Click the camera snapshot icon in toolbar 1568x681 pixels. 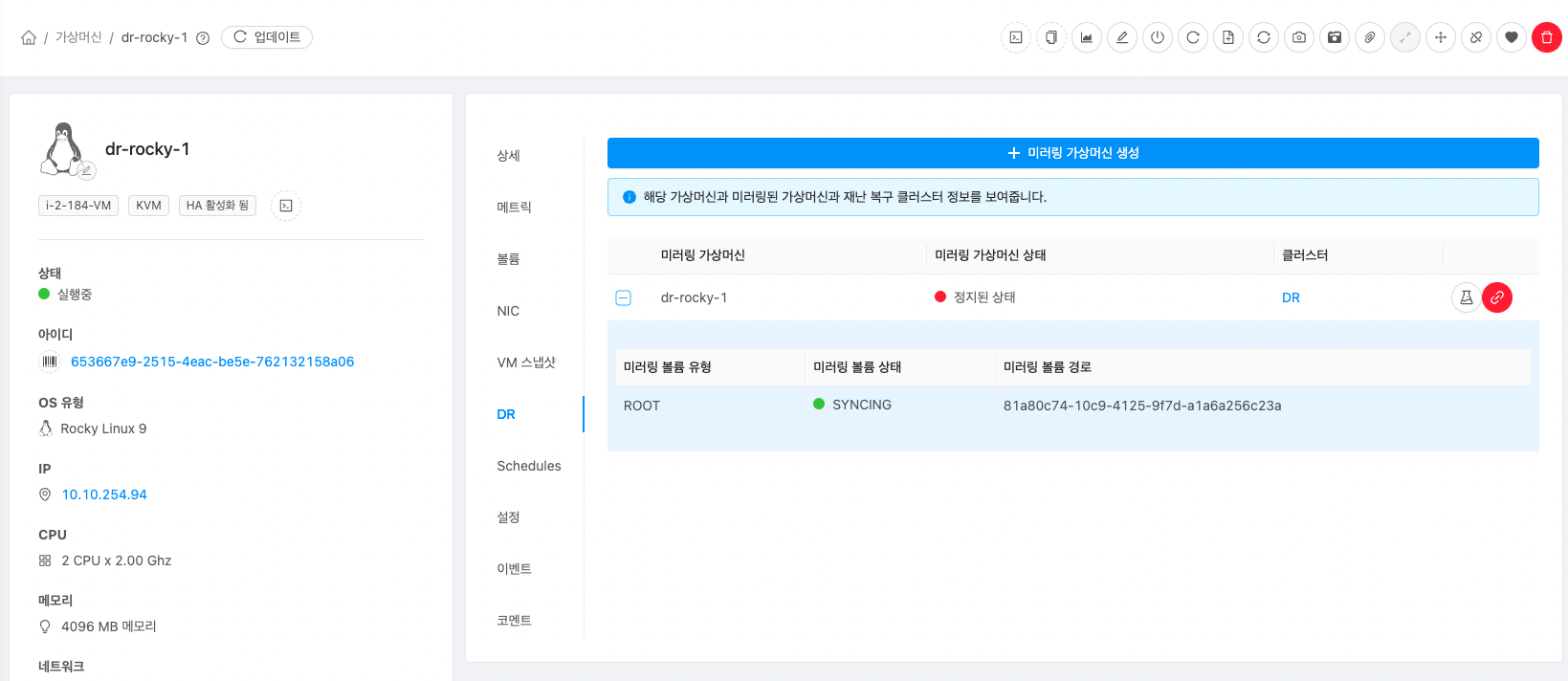[x=1299, y=37]
